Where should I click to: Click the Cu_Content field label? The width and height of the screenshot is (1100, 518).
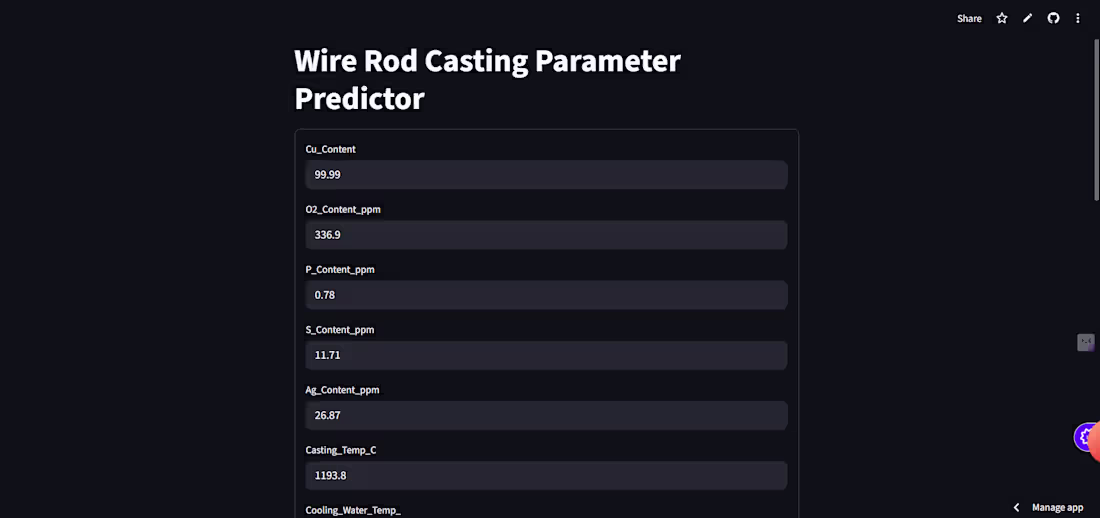pos(330,149)
